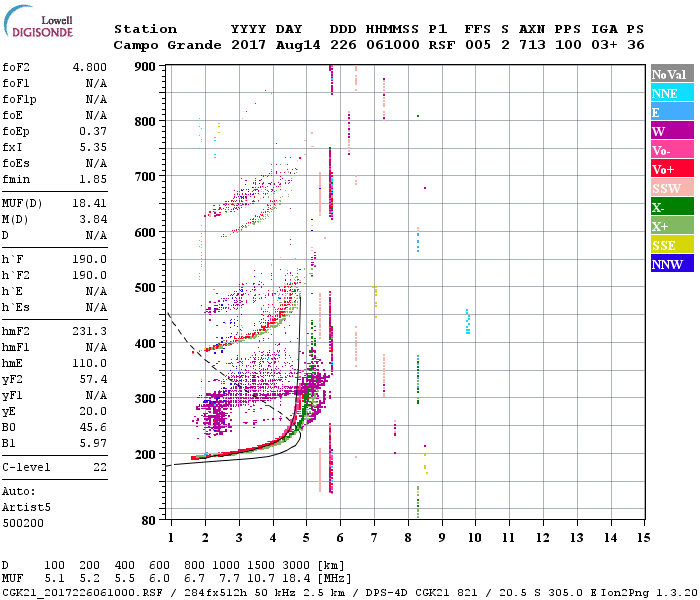Viewport: 700px width, 600px height.
Task: Click the 10 MHz x-axis tick label
Action: 475,537
